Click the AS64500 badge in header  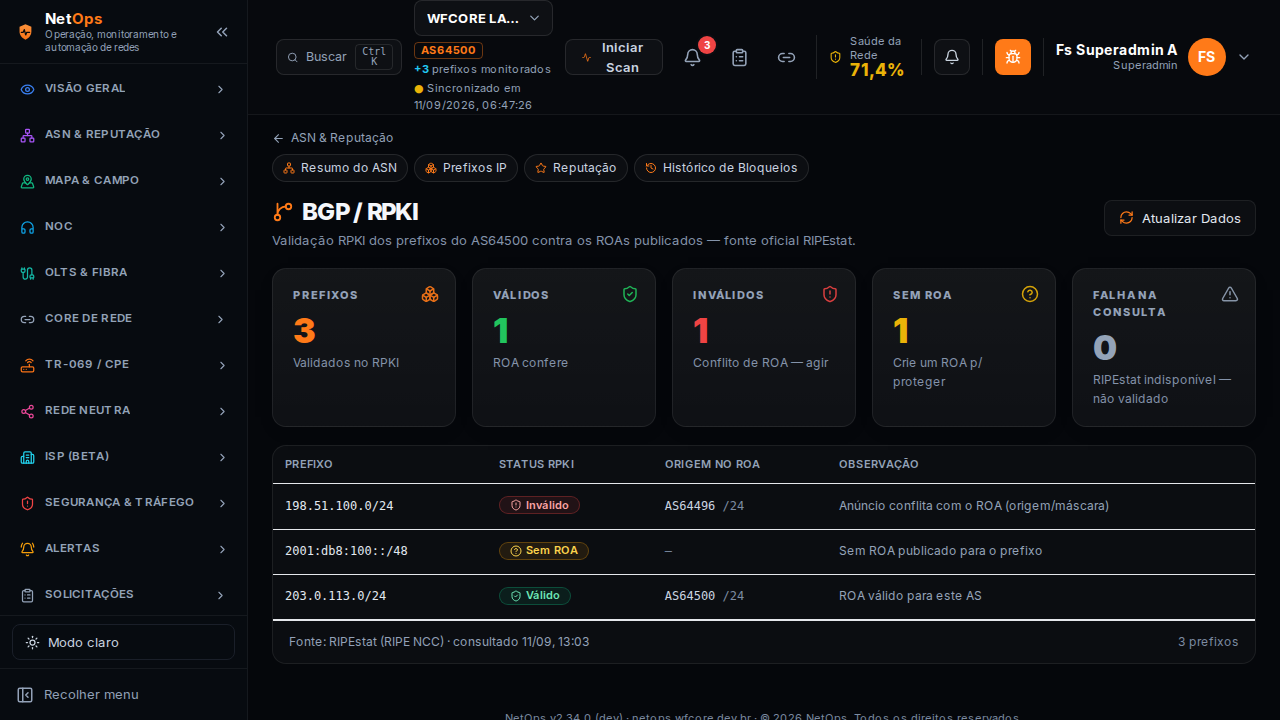point(448,50)
